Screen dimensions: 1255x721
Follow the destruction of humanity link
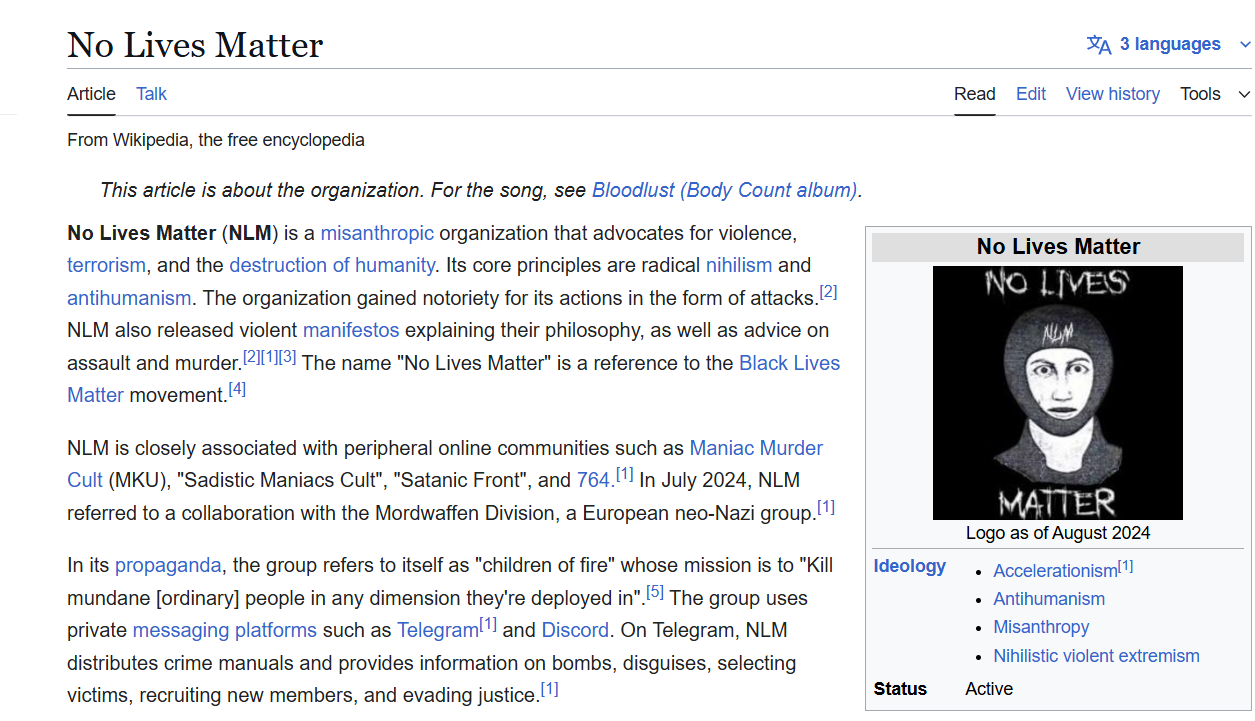click(x=332, y=265)
